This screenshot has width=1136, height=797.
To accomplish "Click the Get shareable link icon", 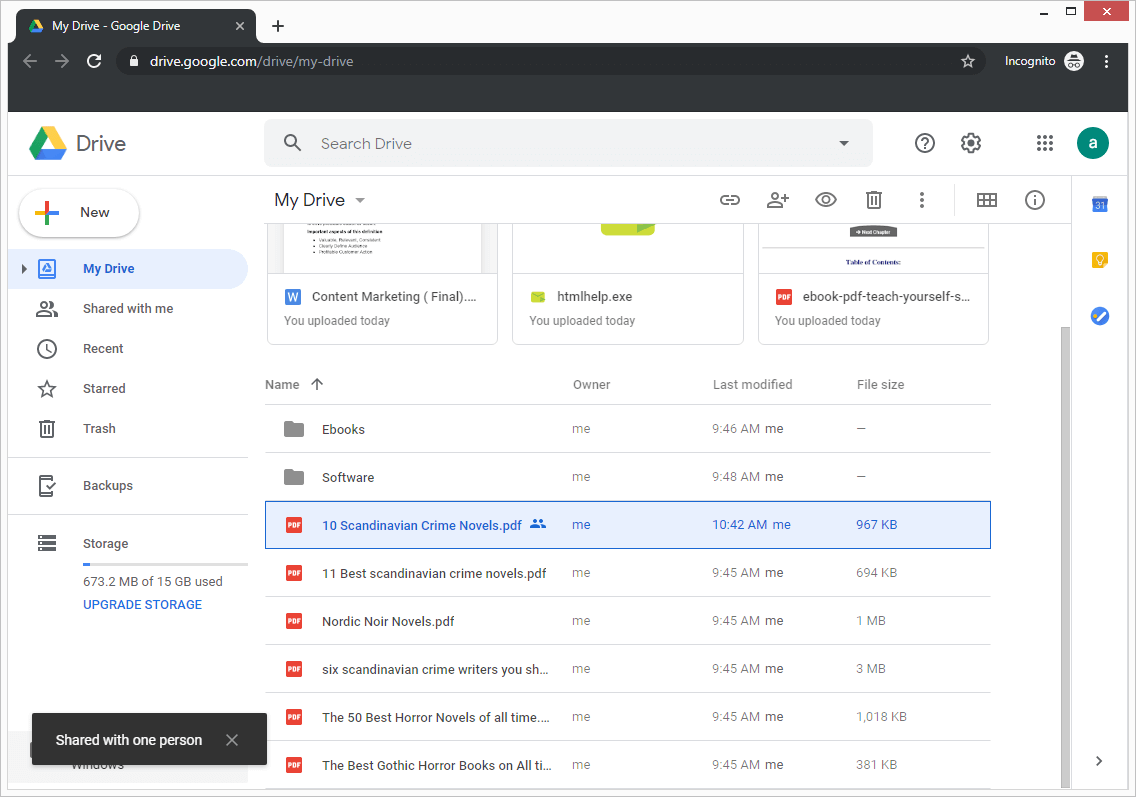I will tap(730, 200).
